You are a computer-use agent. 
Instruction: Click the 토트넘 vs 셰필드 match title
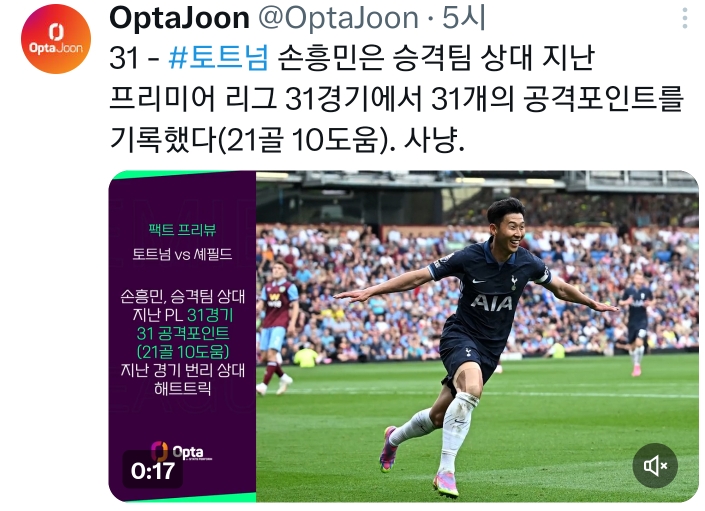182,254
